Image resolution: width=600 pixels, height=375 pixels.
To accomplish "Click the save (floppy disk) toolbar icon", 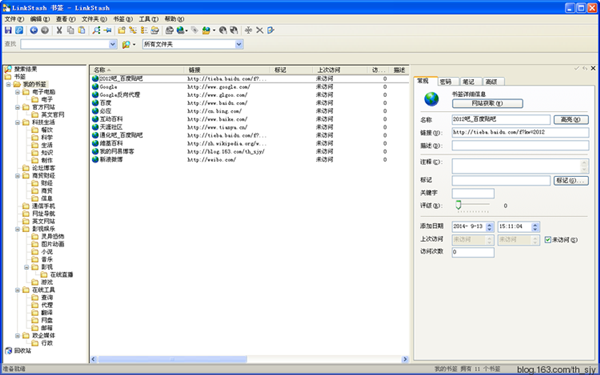I will tap(8, 30).
